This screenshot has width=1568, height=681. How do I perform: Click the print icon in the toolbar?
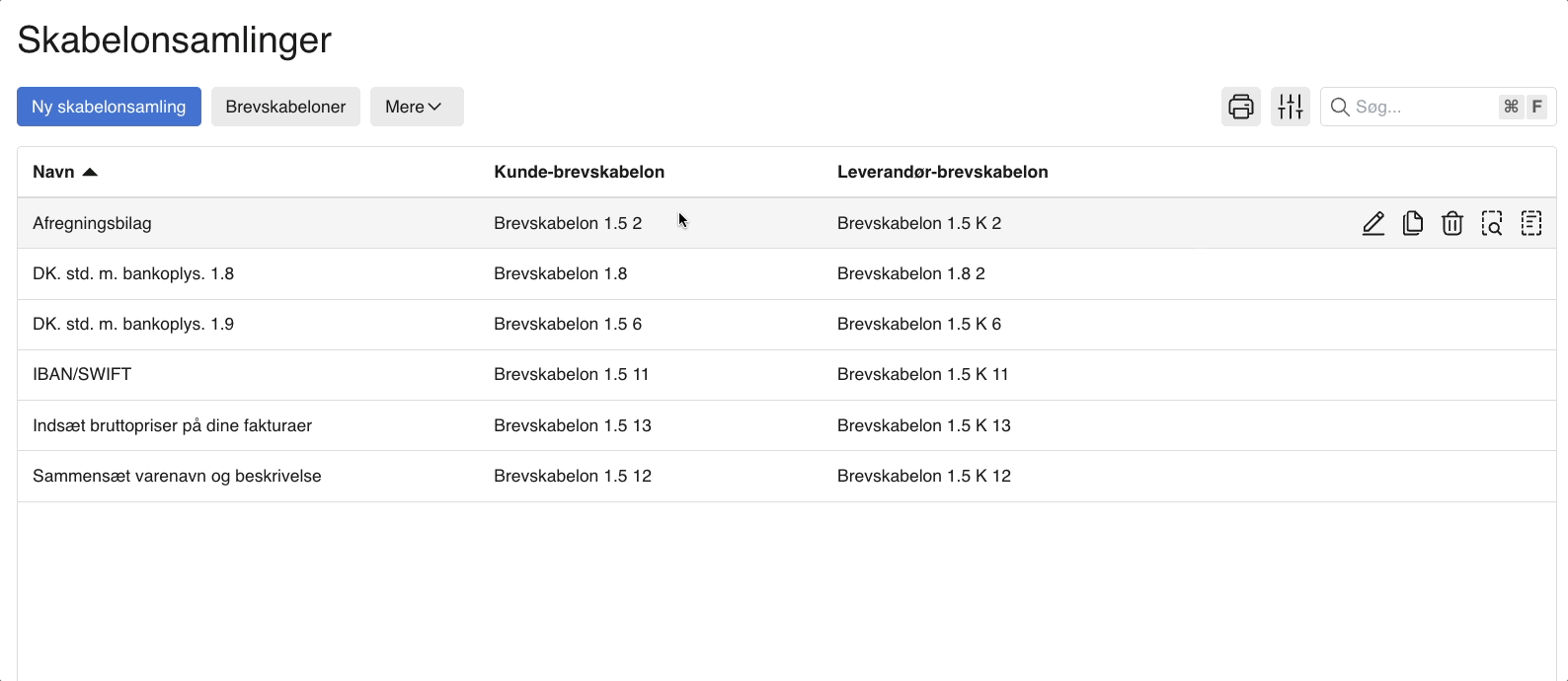pyautogui.click(x=1240, y=106)
